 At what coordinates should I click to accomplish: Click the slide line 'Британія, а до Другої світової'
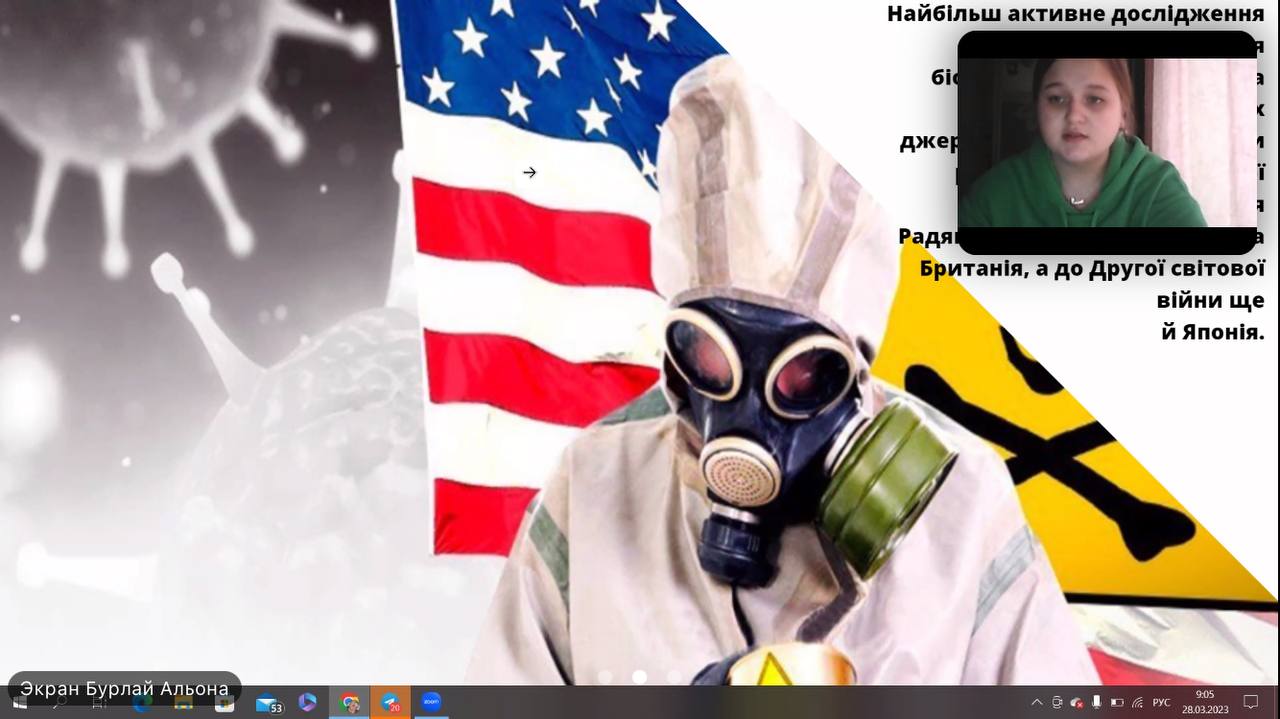coord(1093,269)
